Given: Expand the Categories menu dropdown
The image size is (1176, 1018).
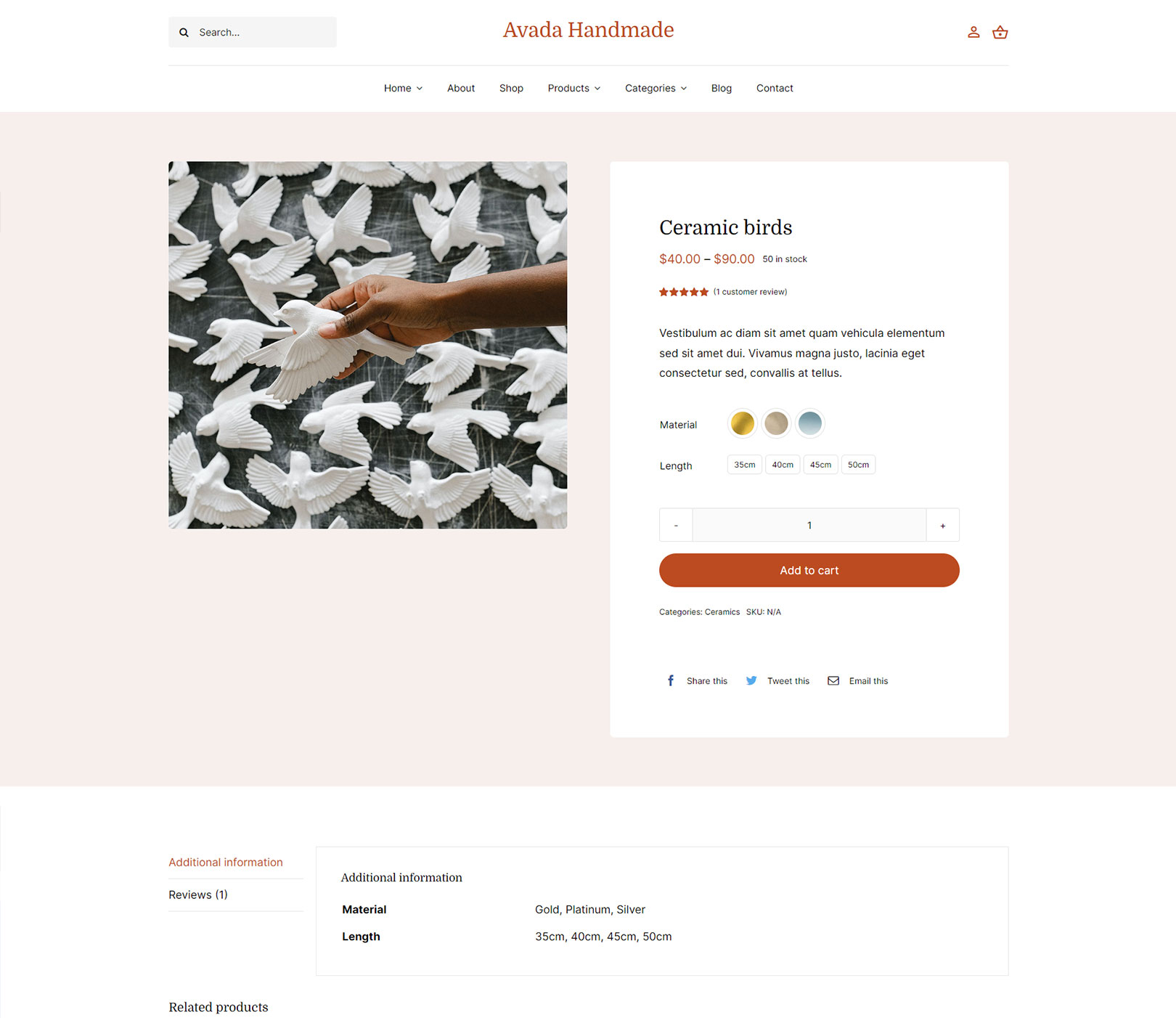Looking at the screenshot, I should pyautogui.click(x=656, y=88).
